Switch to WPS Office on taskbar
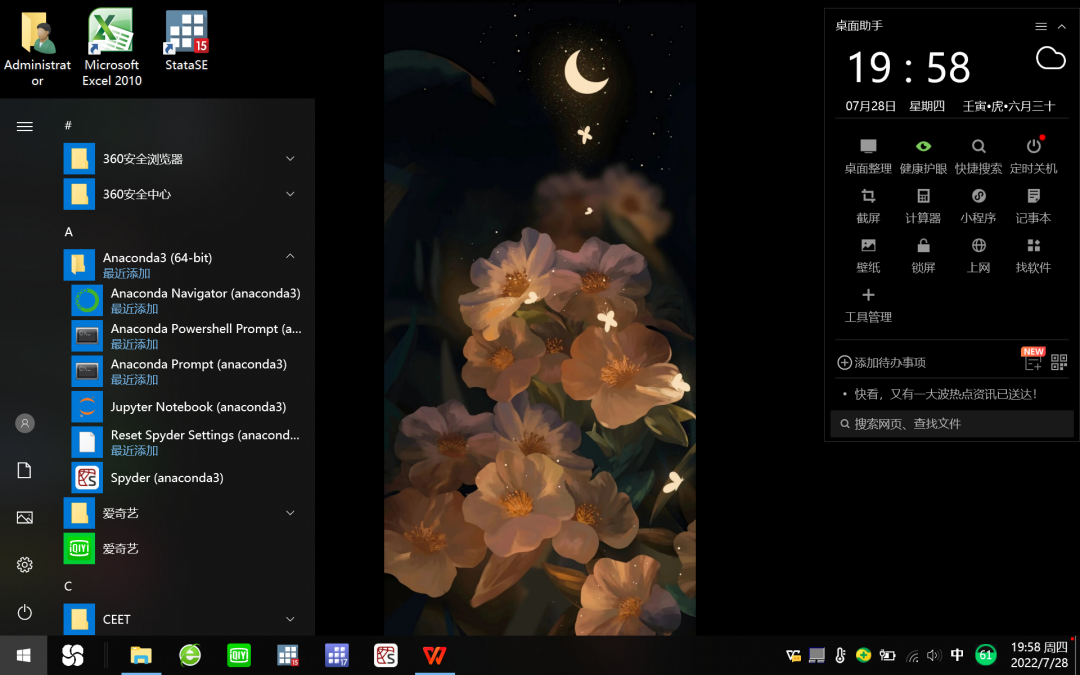This screenshot has width=1080, height=675. pyautogui.click(x=435, y=655)
